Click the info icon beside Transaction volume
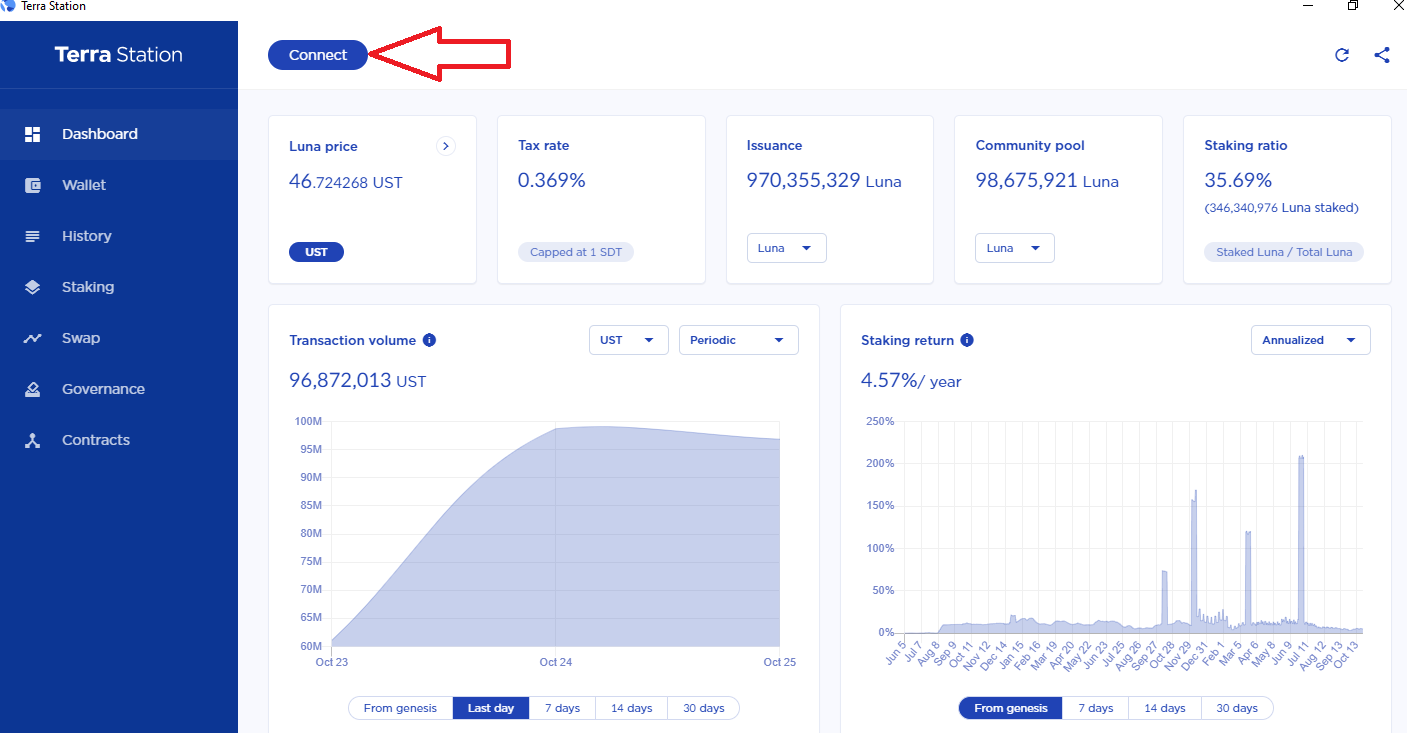1407x733 pixels. click(429, 340)
